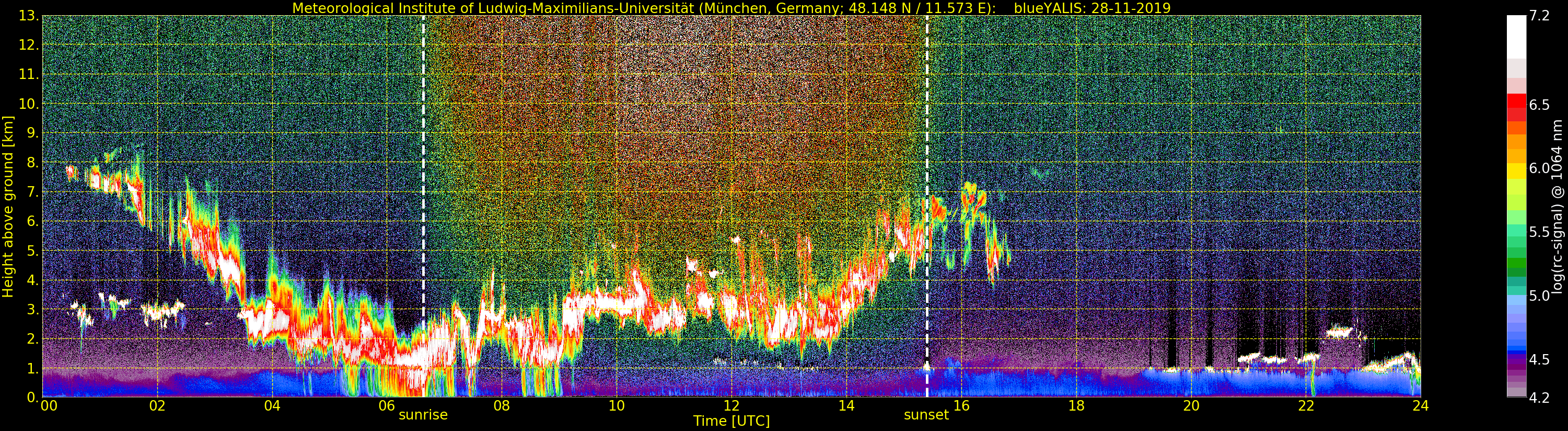This screenshot has height=431, width=1568.
Task: Click the height tick label '3.'
Action: [33, 309]
